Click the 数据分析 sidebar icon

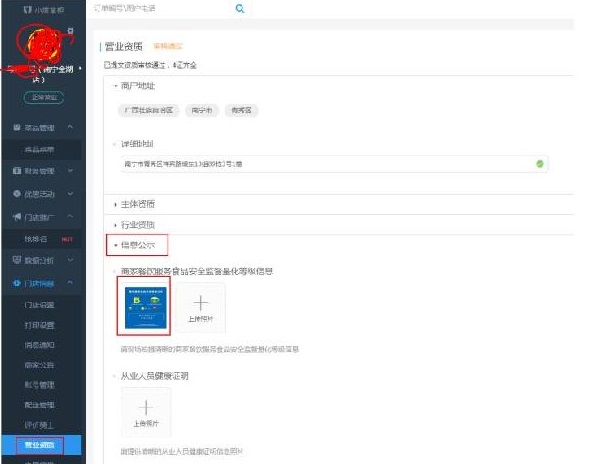click(x=16, y=260)
